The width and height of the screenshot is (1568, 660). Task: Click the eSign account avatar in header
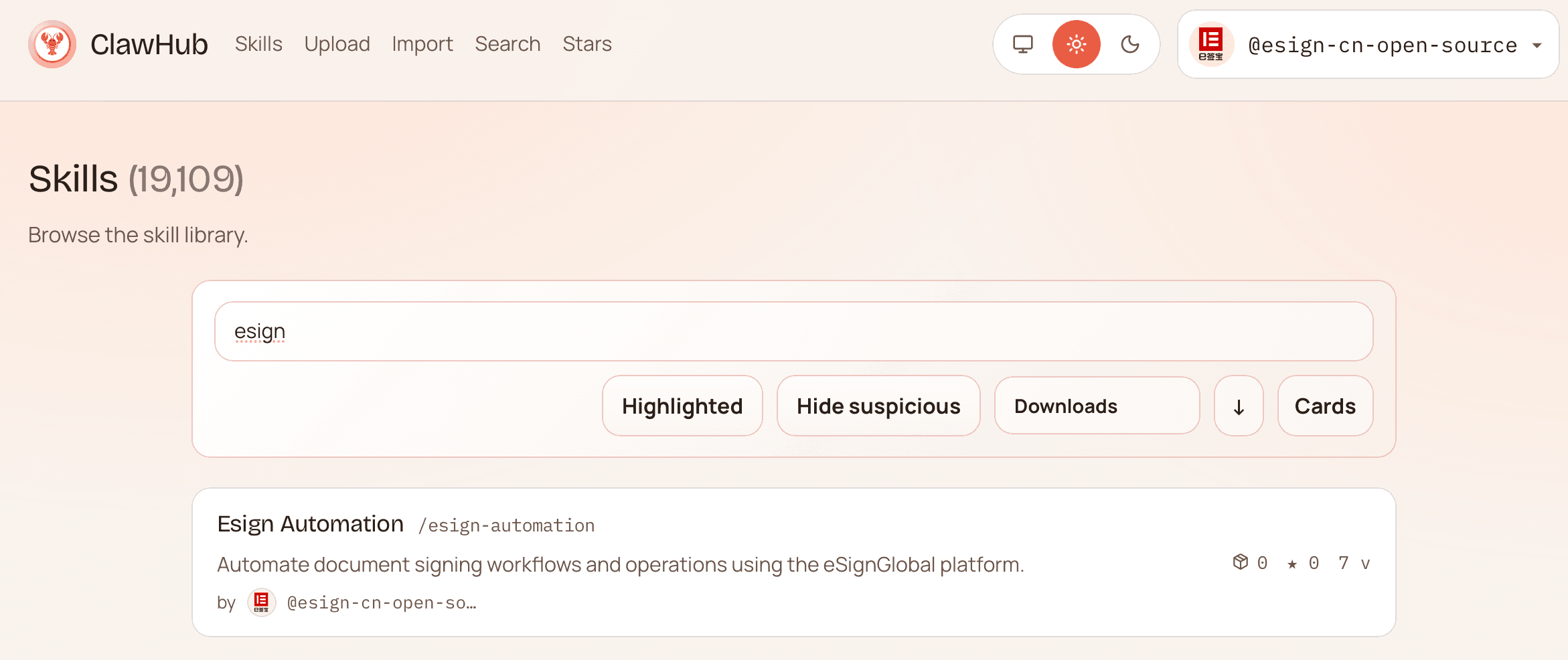click(x=1210, y=44)
